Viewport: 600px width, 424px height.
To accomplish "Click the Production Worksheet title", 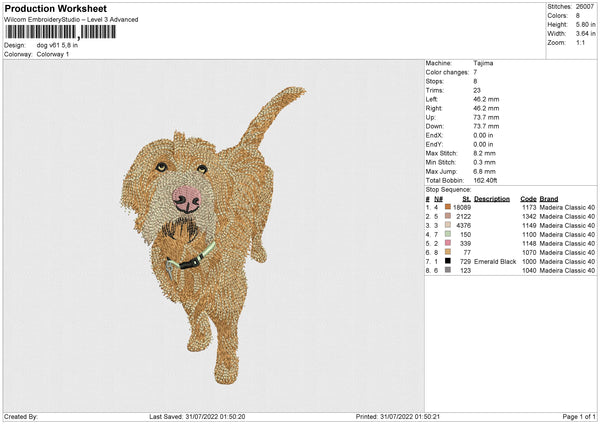I will (x=55, y=9).
